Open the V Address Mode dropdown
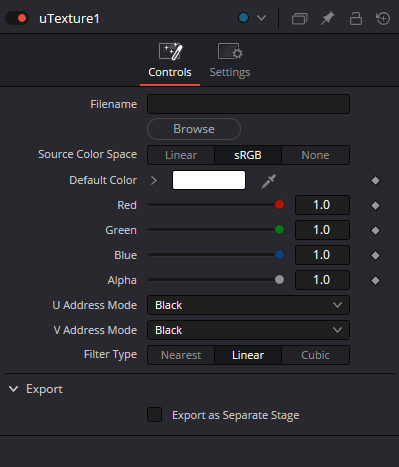 248,330
